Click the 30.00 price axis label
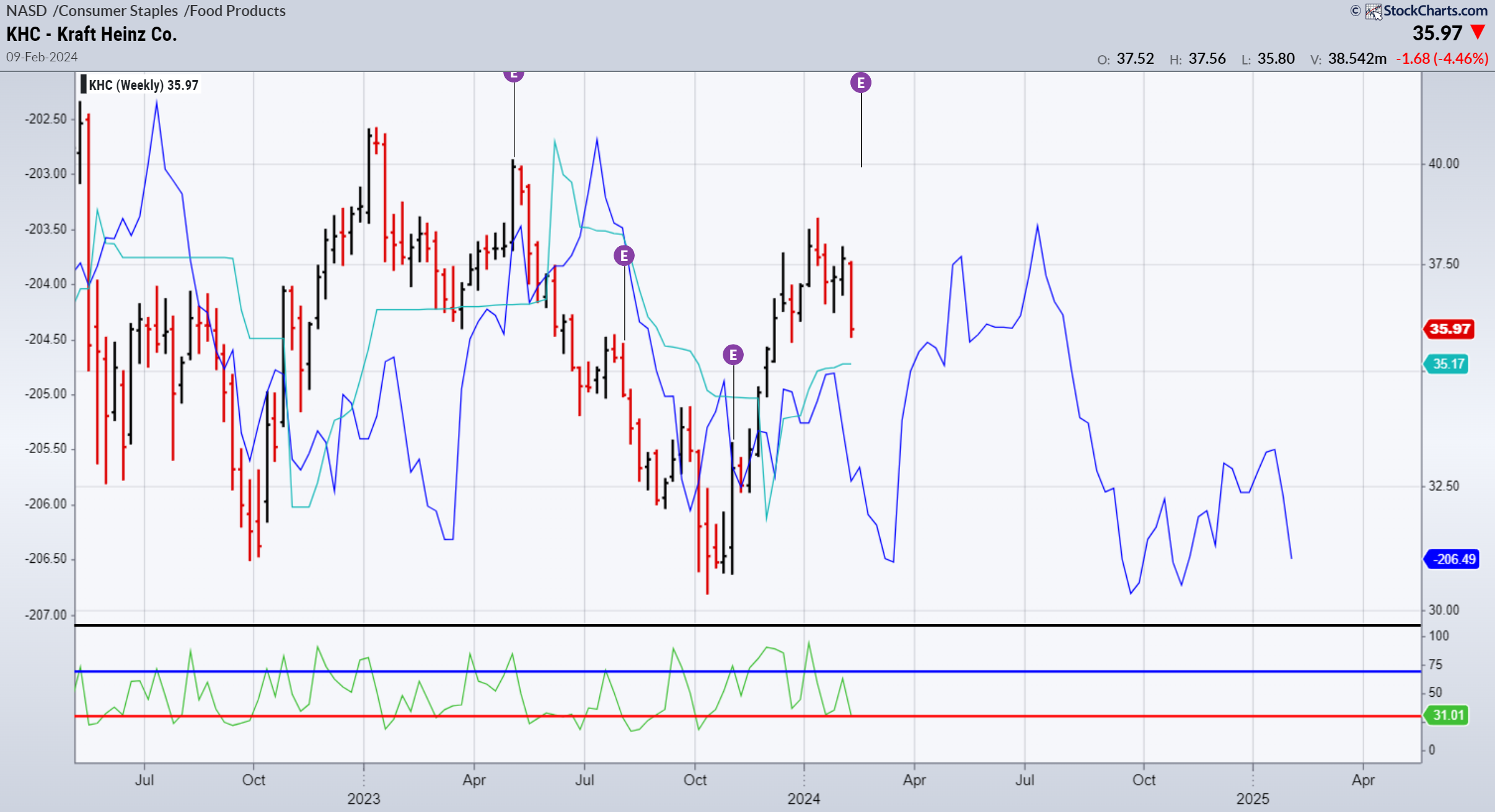Viewport: 1495px width, 812px height. point(1444,610)
